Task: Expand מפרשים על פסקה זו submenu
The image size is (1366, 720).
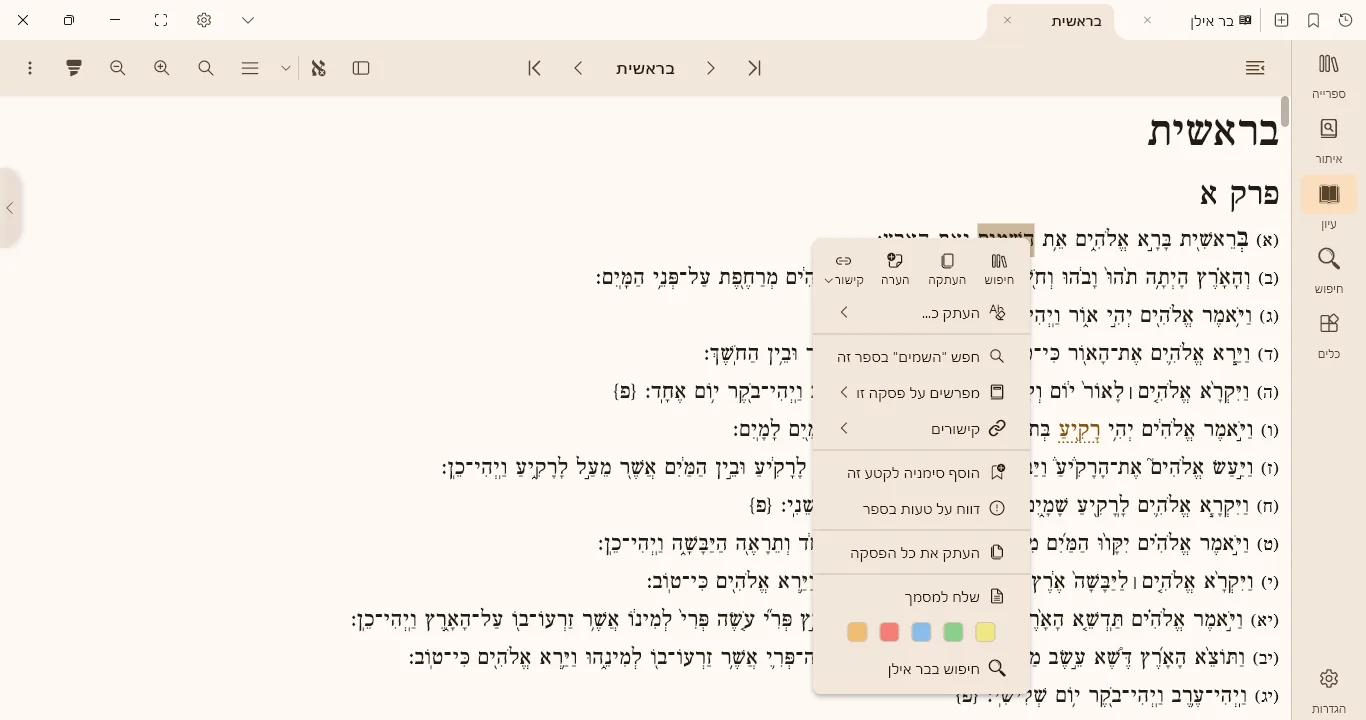Action: click(x=922, y=392)
